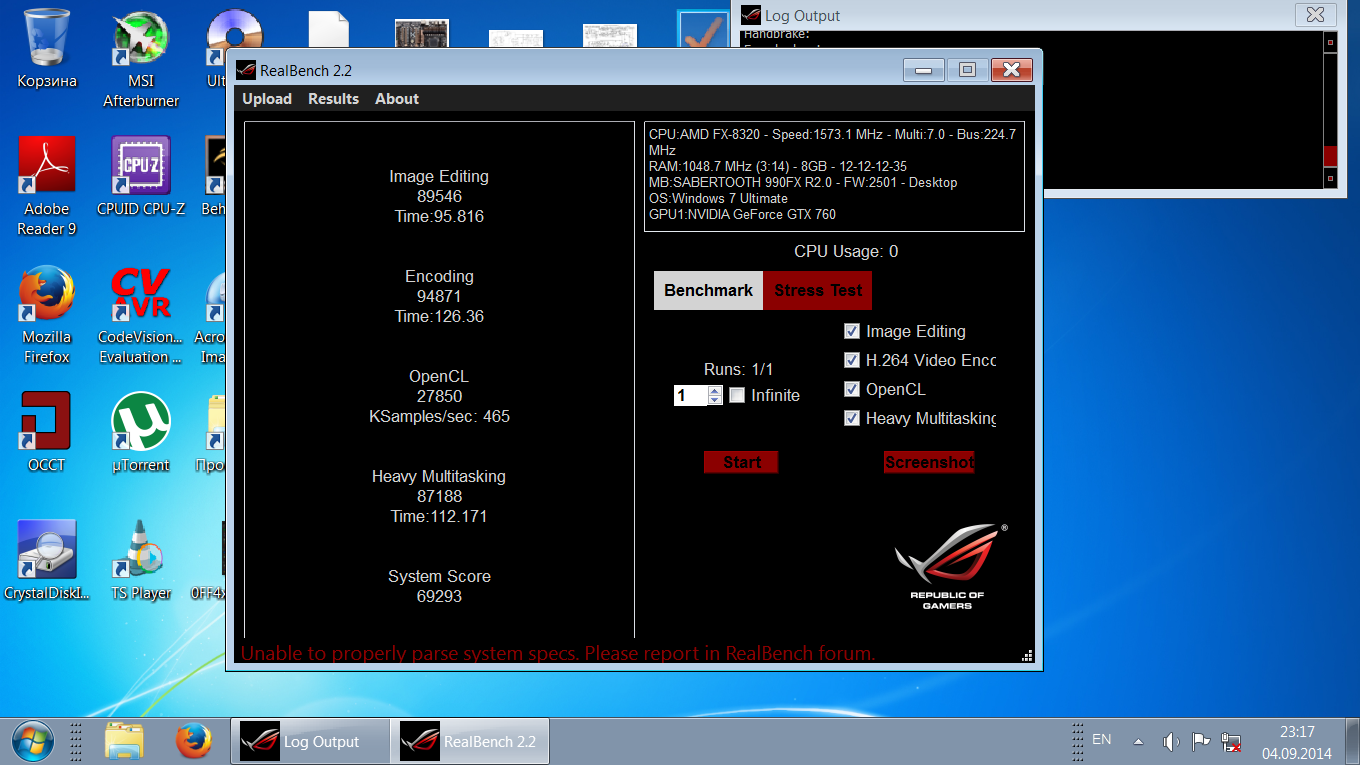Switch to Log Output taskbar button
The image size is (1360, 765).
pos(310,741)
